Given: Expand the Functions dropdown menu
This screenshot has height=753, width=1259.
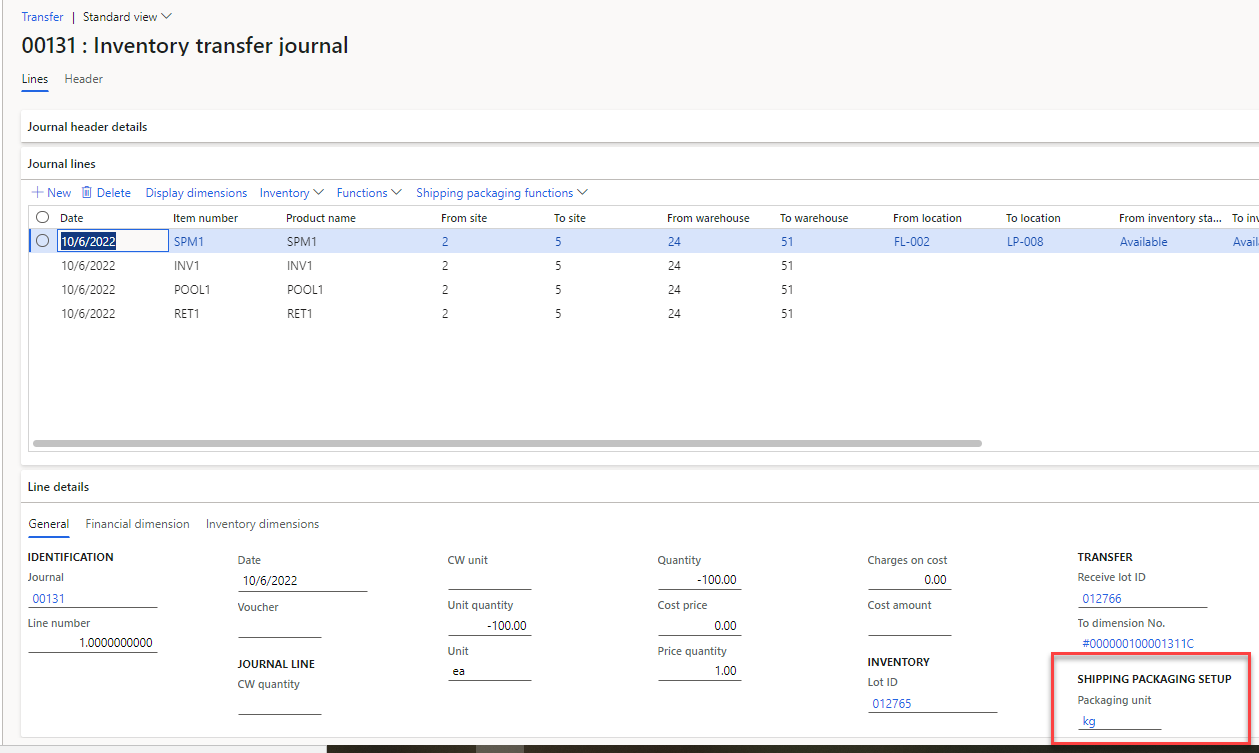Looking at the screenshot, I should click(368, 193).
